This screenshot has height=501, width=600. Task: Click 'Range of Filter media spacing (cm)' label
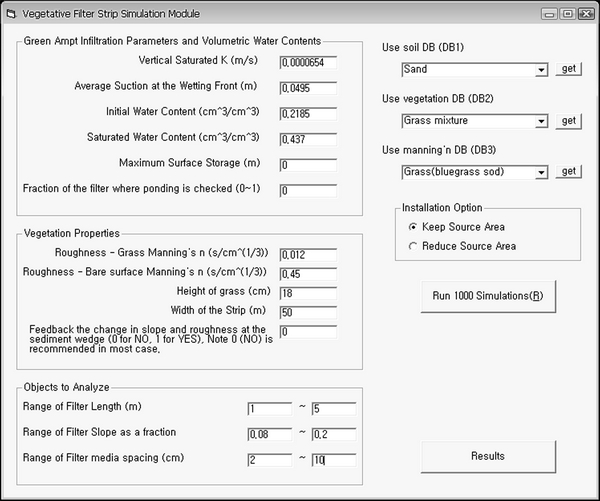point(103,458)
